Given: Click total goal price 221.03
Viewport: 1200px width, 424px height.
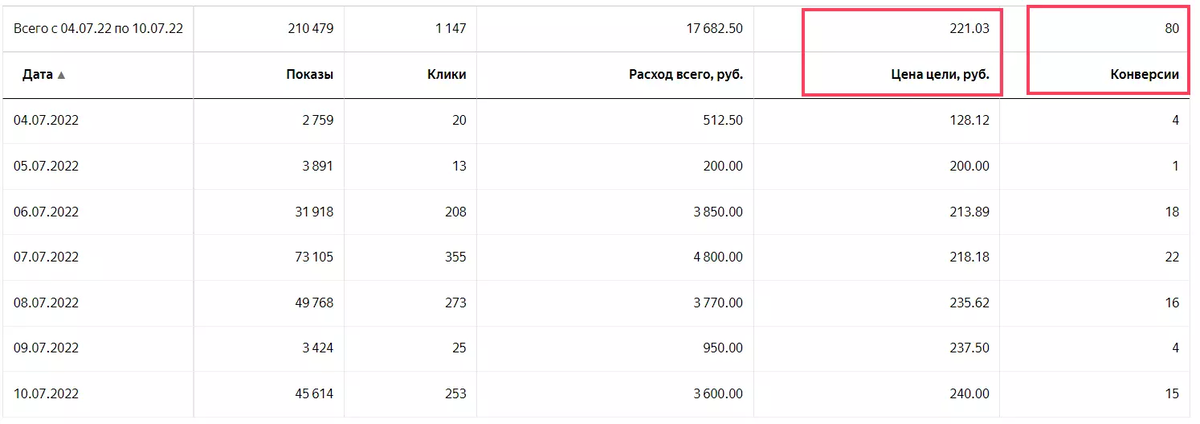Looking at the screenshot, I should click(x=970, y=29).
